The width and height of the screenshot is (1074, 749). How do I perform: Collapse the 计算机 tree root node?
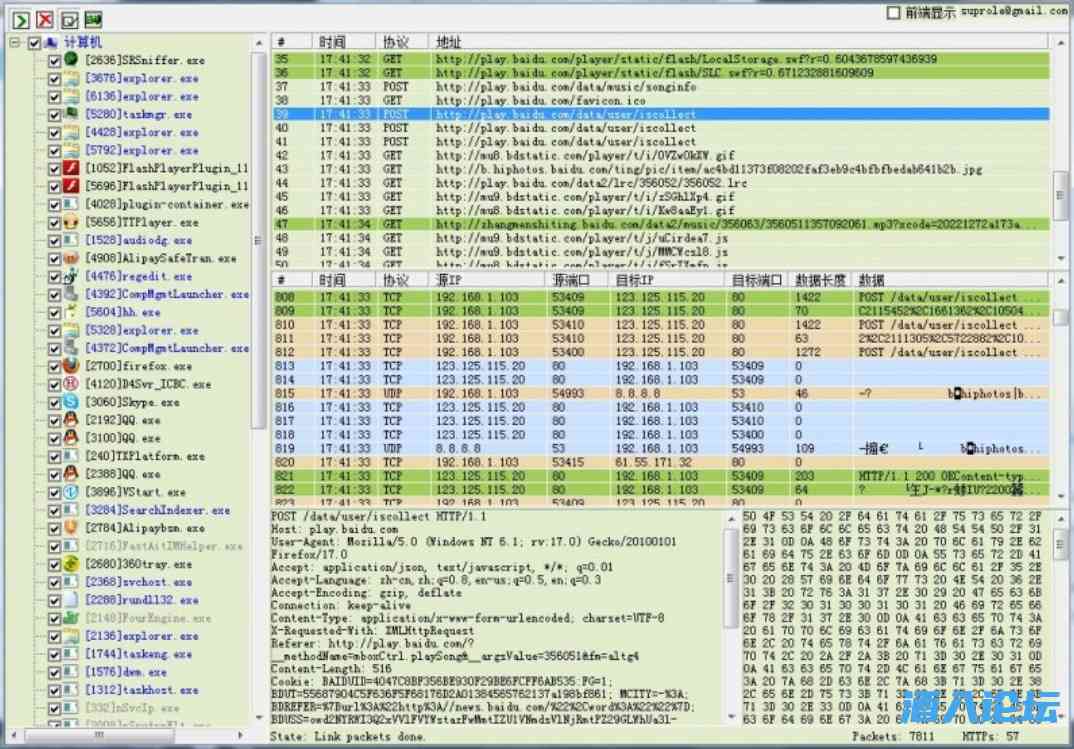point(15,43)
